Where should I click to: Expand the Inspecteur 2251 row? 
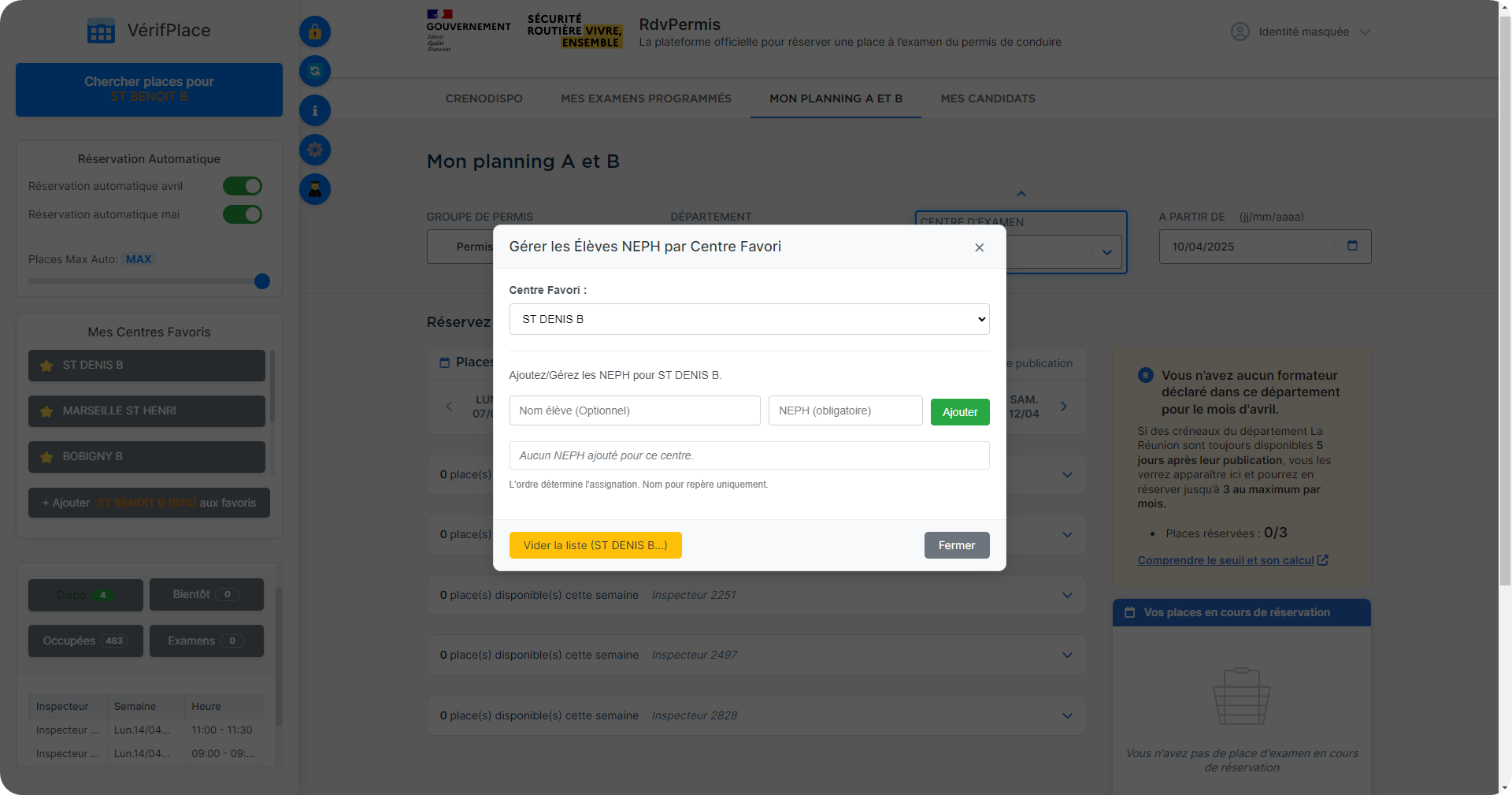tap(1067, 595)
